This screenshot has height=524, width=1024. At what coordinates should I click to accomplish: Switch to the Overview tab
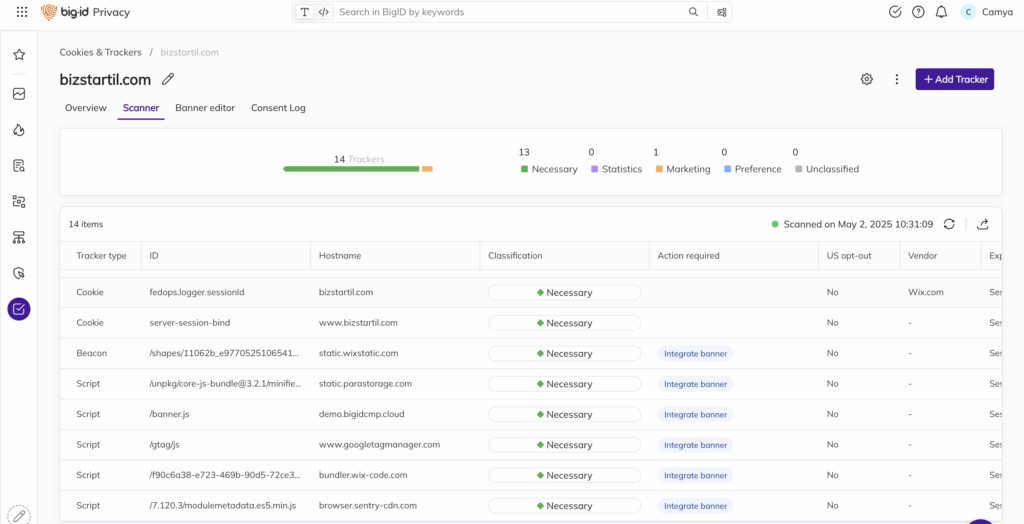coord(86,108)
